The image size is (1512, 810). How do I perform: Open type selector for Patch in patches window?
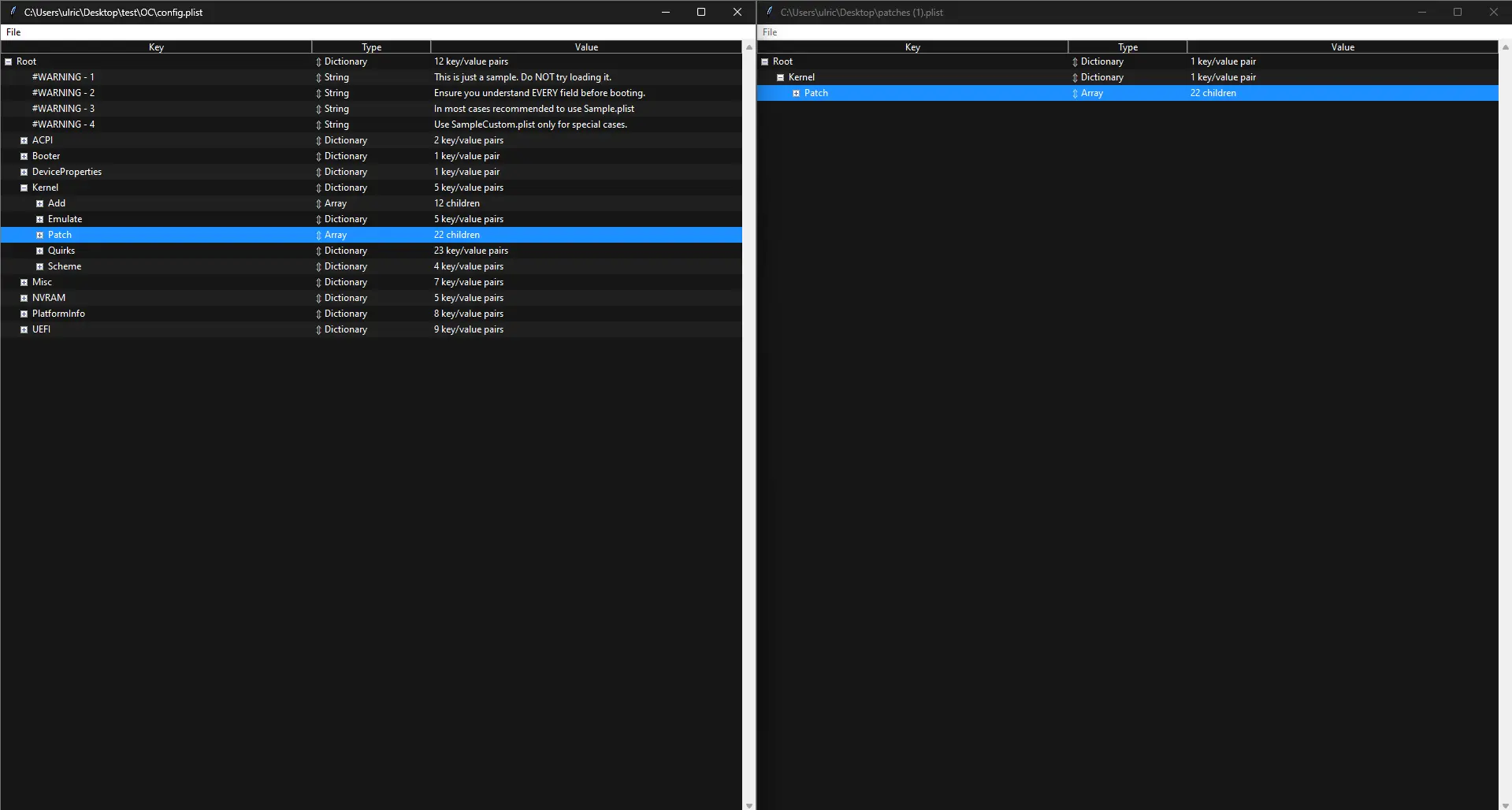1075,93
